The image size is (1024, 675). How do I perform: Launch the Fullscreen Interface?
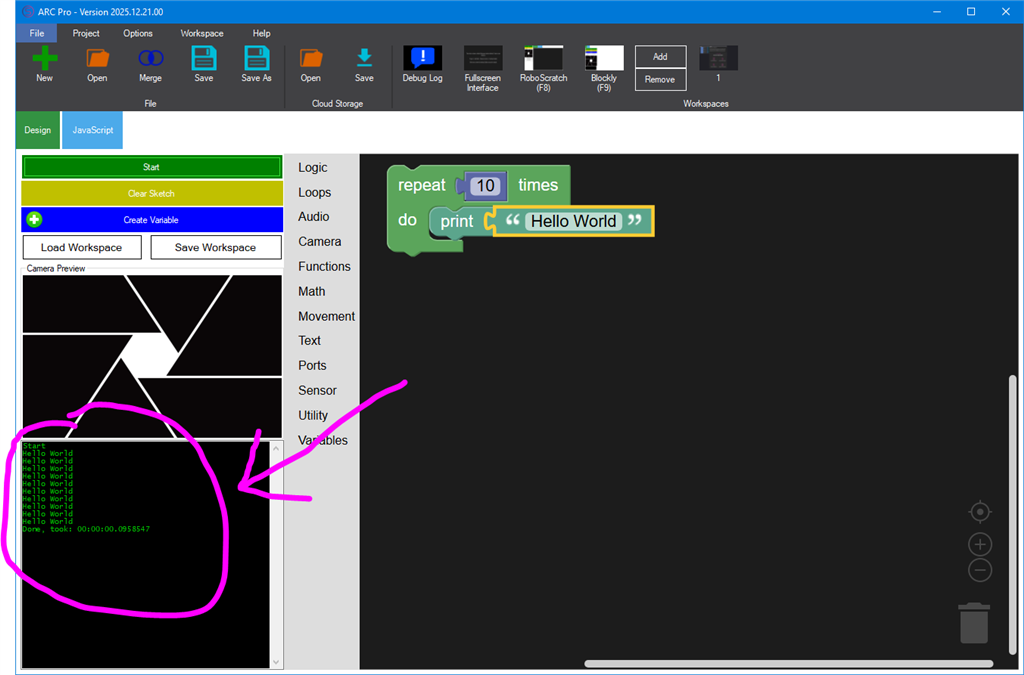click(483, 59)
